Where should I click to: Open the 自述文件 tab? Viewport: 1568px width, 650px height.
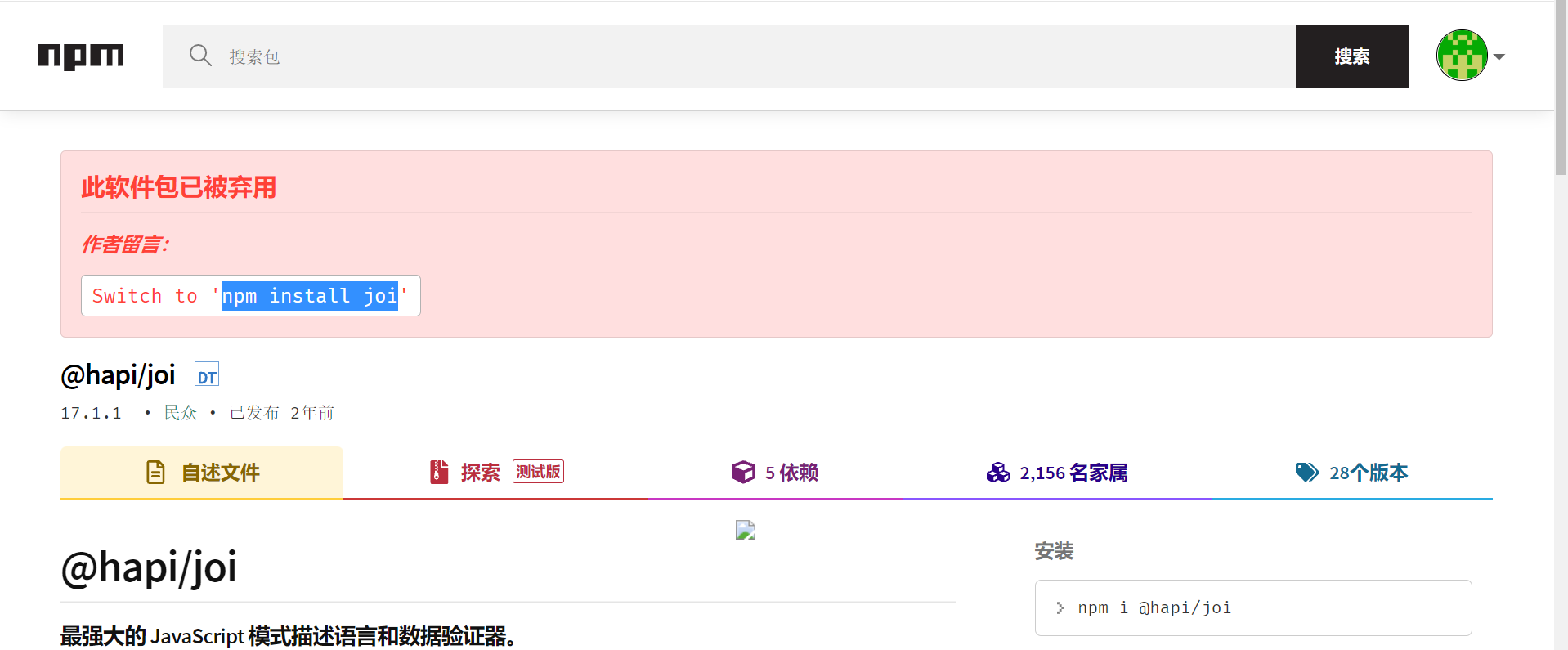coord(202,473)
